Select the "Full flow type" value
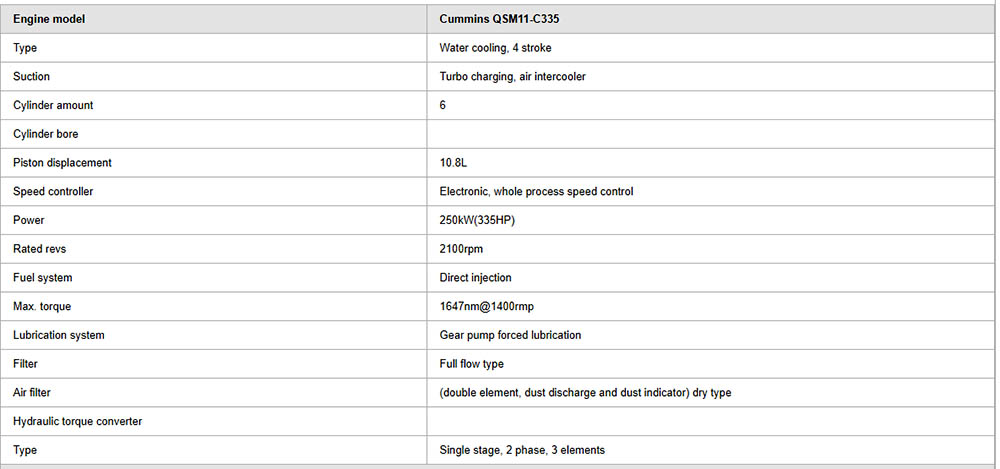This screenshot has height=469, width=1000. click(471, 364)
